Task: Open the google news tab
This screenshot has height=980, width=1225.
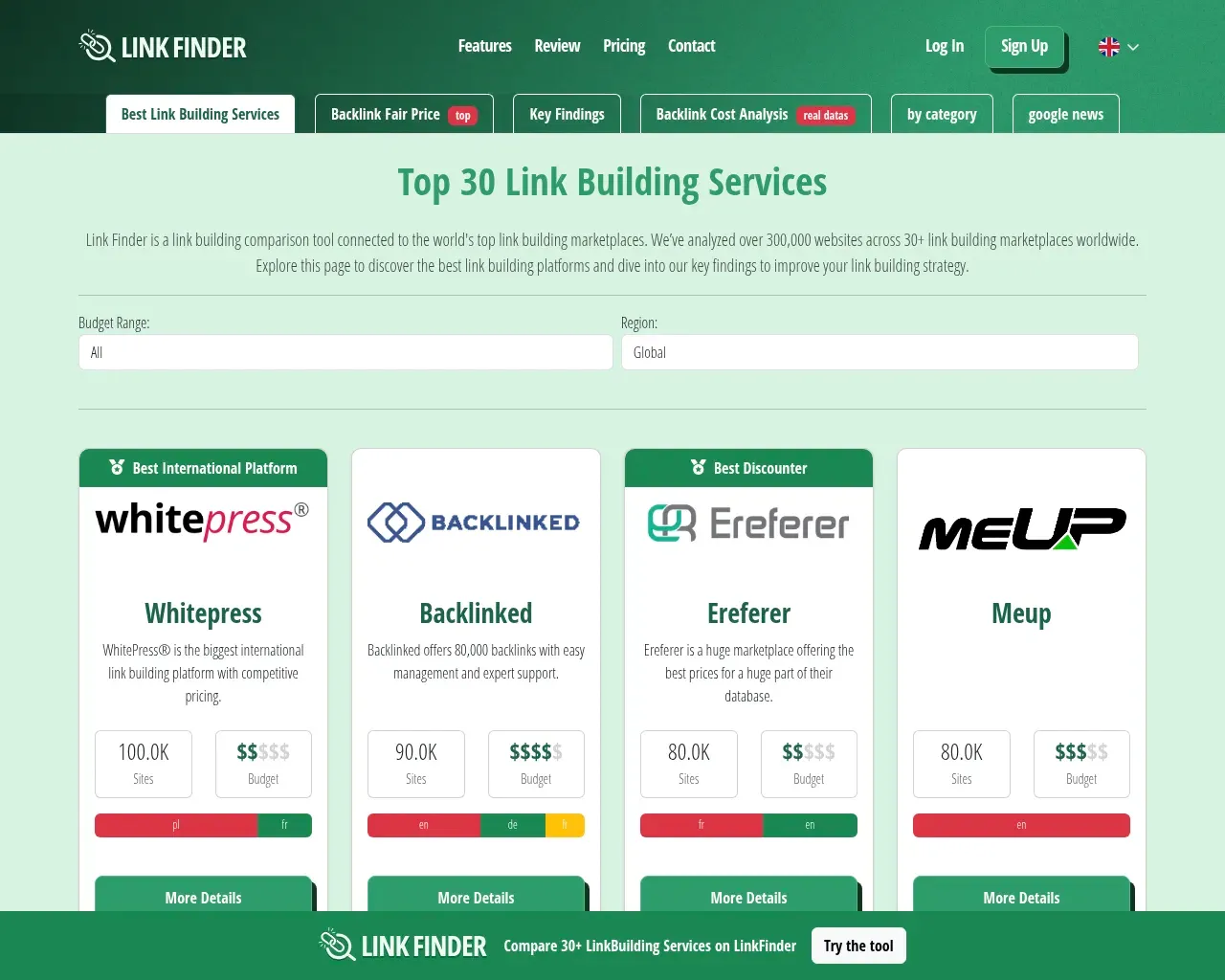Action: (x=1065, y=114)
